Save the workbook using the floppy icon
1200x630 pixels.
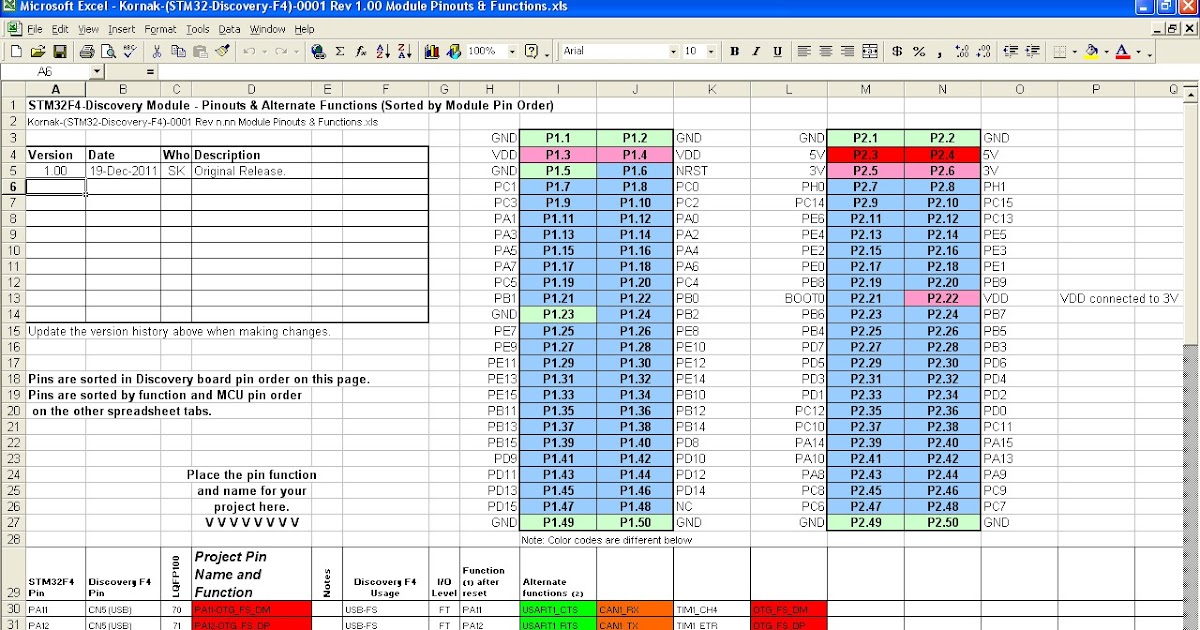pos(60,51)
